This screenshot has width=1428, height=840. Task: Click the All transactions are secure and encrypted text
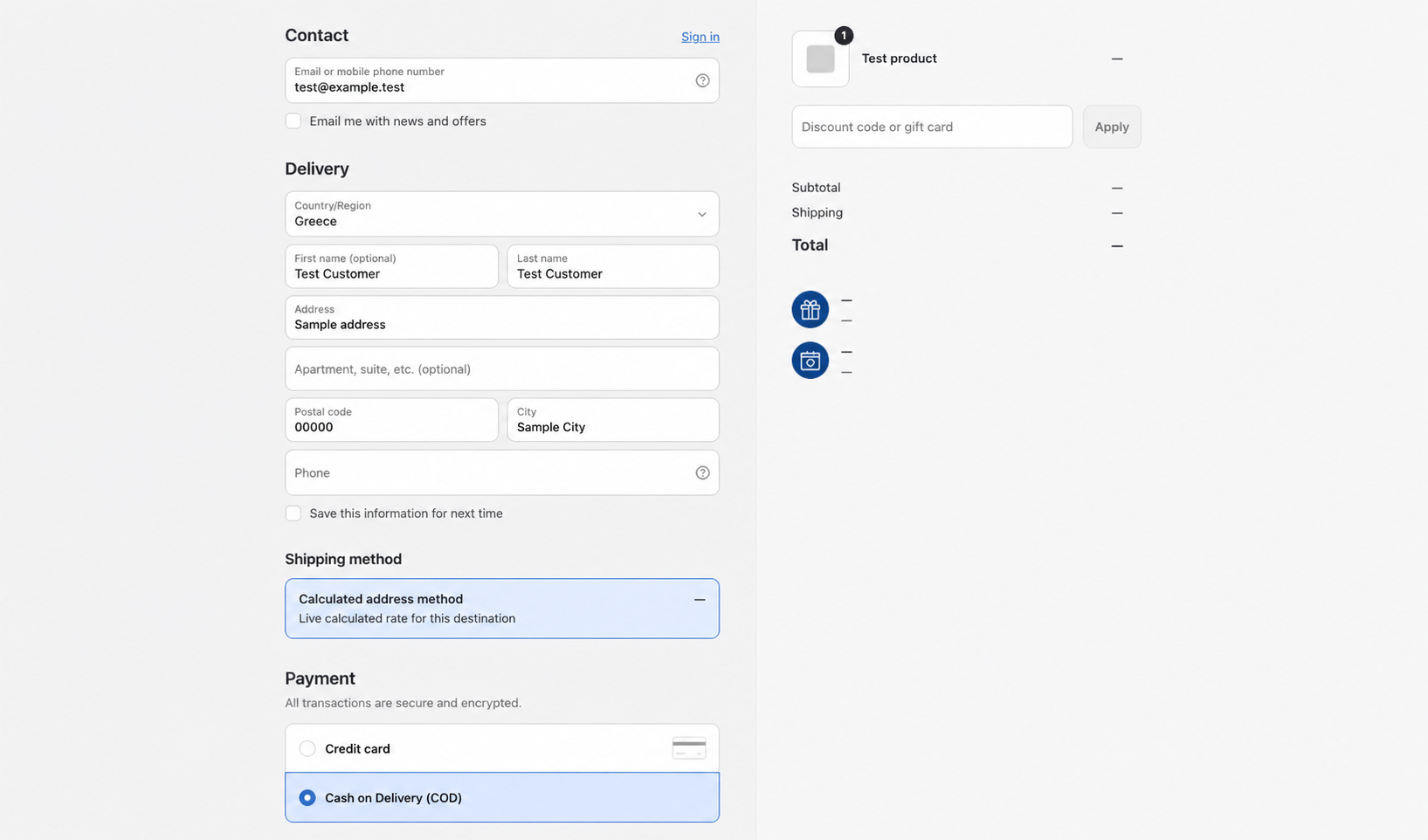click(x=403, y=703)
